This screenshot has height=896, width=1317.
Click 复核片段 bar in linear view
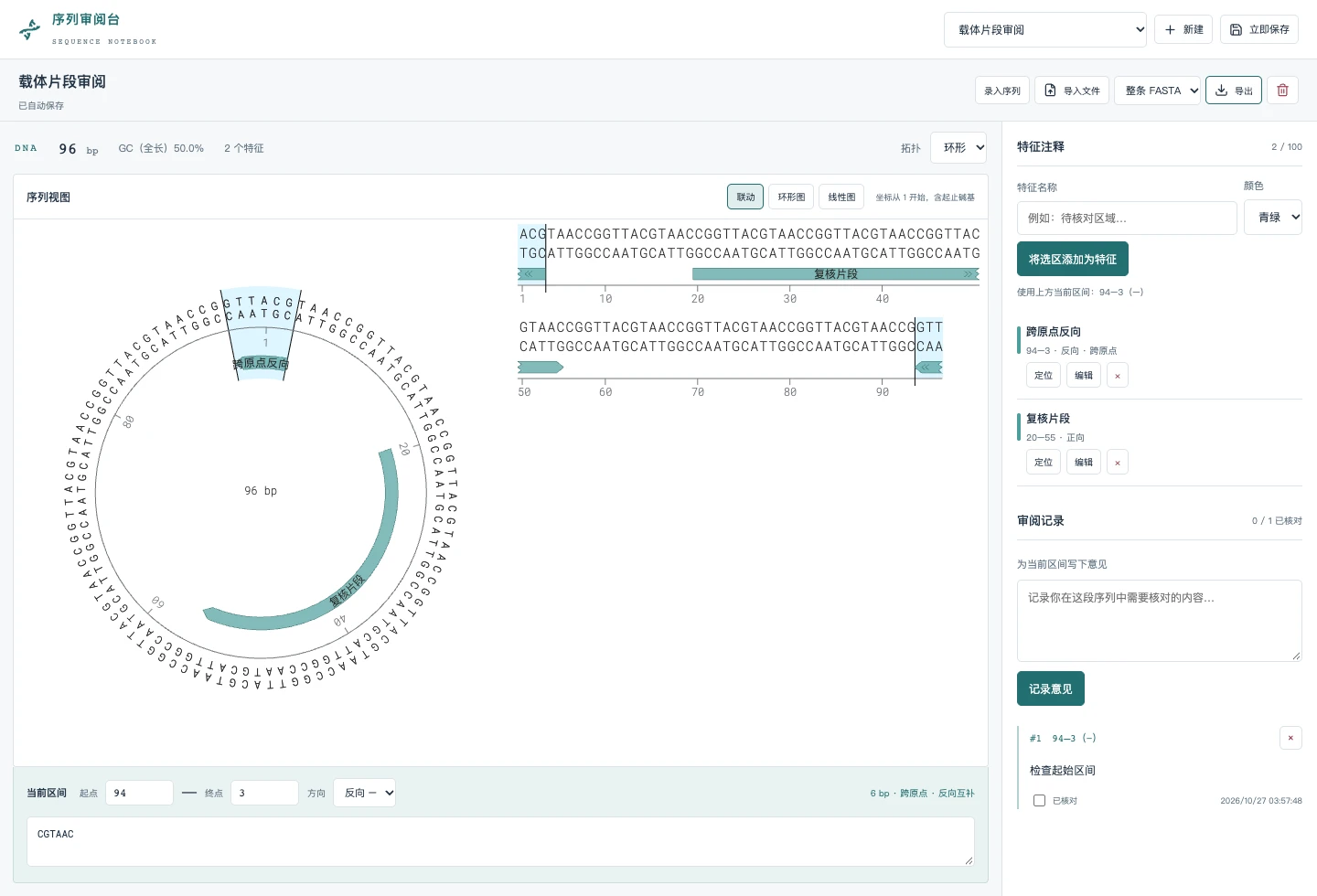[x=836, y=274]
